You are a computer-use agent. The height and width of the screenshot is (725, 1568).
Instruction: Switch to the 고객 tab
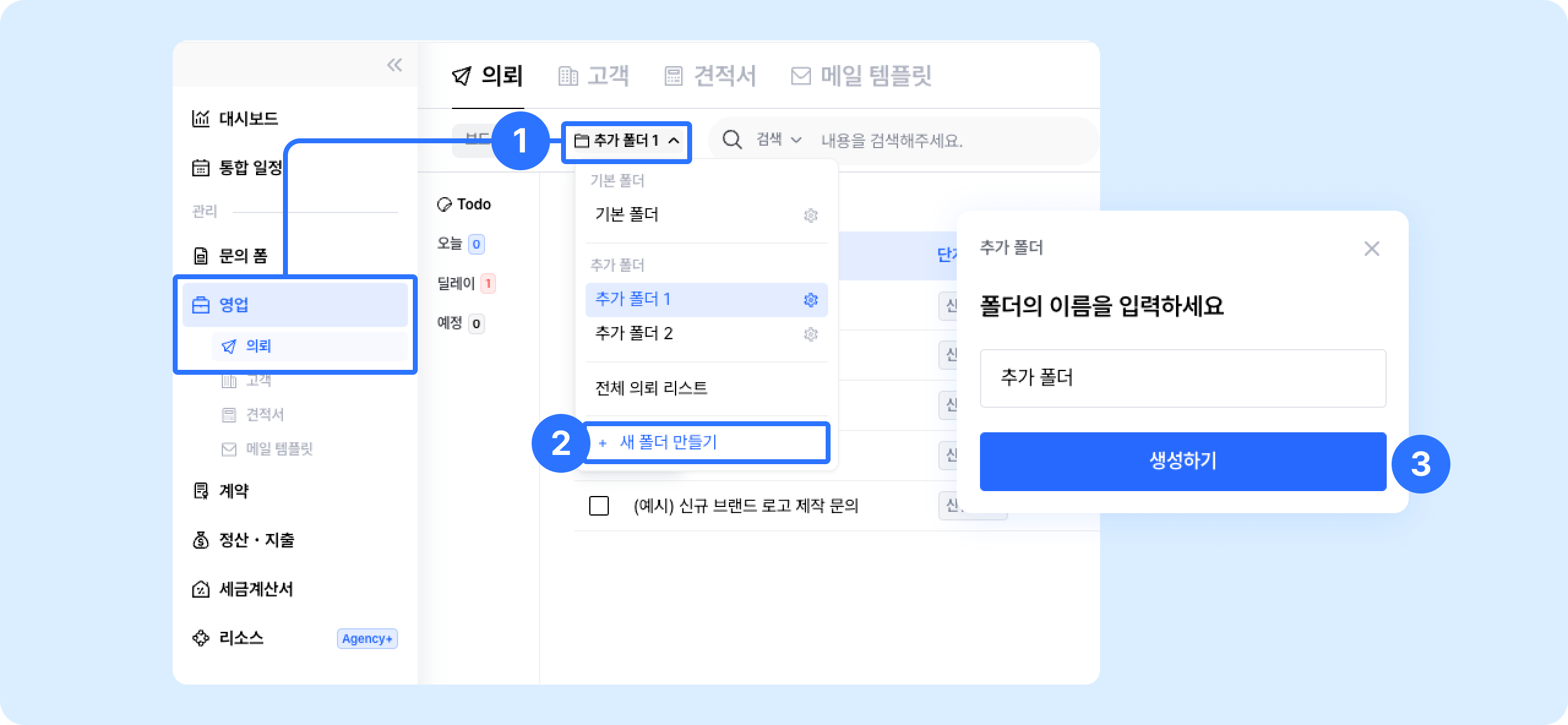pyautogui.click(x=594, y=76)
